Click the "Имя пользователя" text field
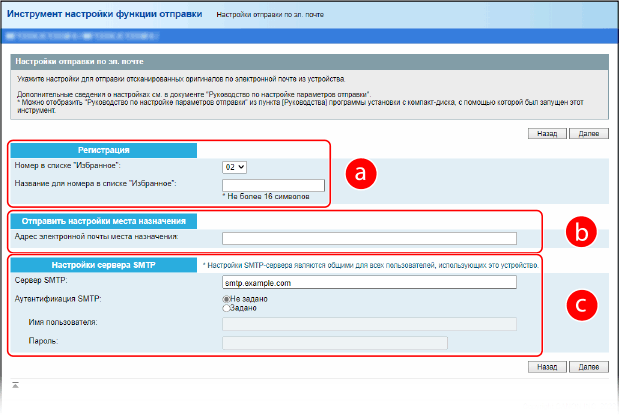Screen dimensions: 619x415 tap(369, 324)
